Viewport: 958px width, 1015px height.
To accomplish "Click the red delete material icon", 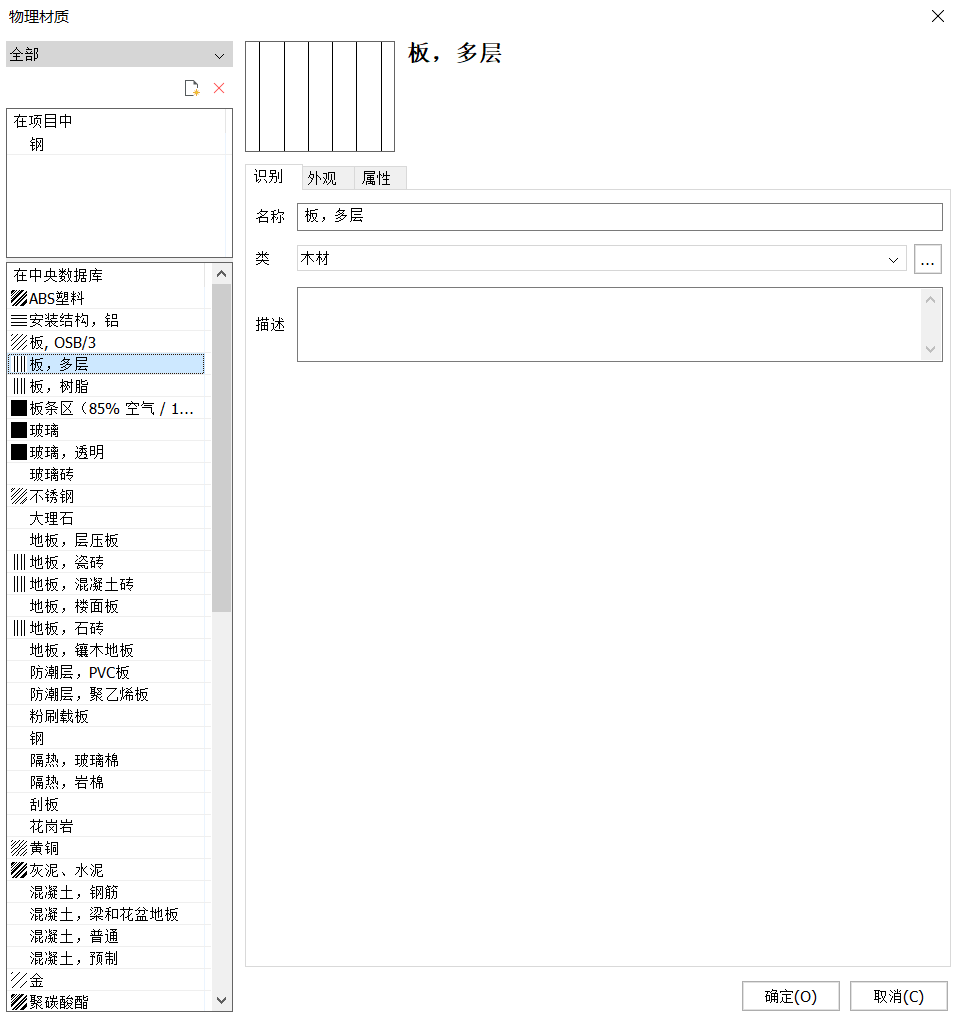I will pos(219,89).
